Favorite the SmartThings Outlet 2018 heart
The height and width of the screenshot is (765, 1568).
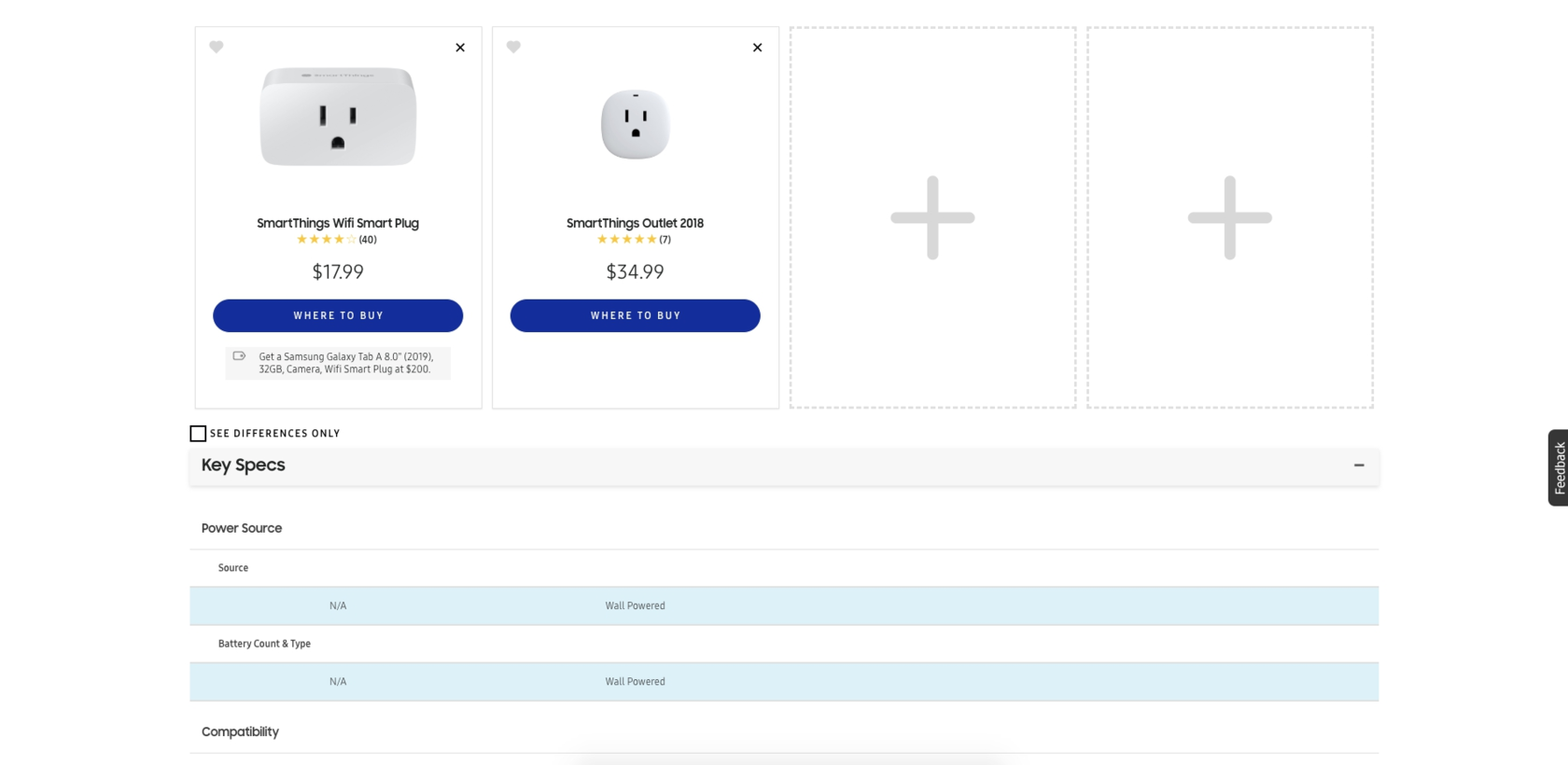click(513, 47)
